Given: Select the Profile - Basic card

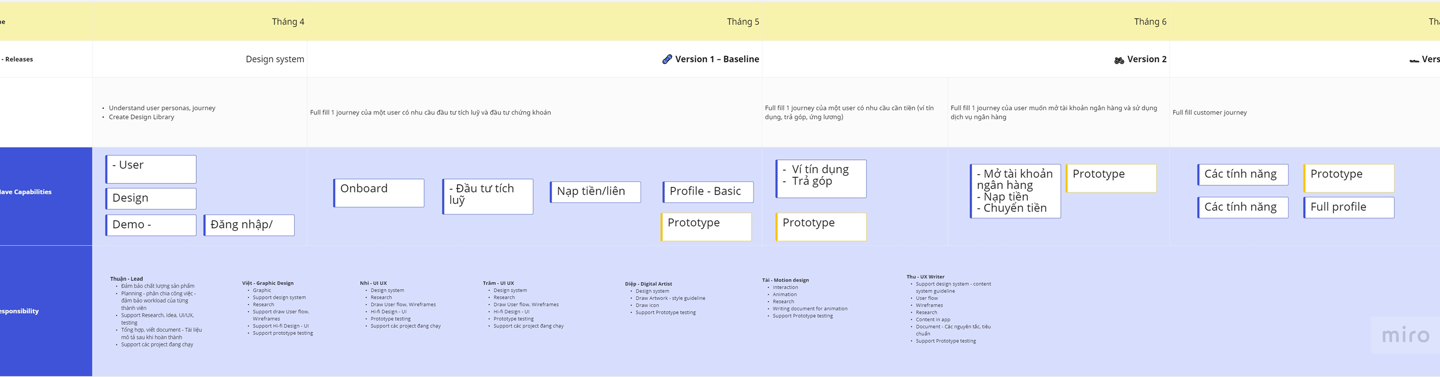Looking at the screenshot, I should pos(708,191).
